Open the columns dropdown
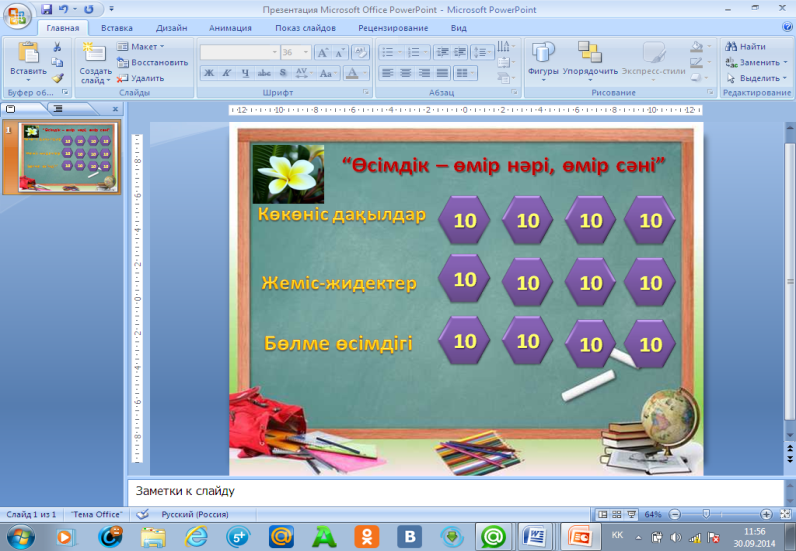796x551 pixels. (x=466, y=73)
